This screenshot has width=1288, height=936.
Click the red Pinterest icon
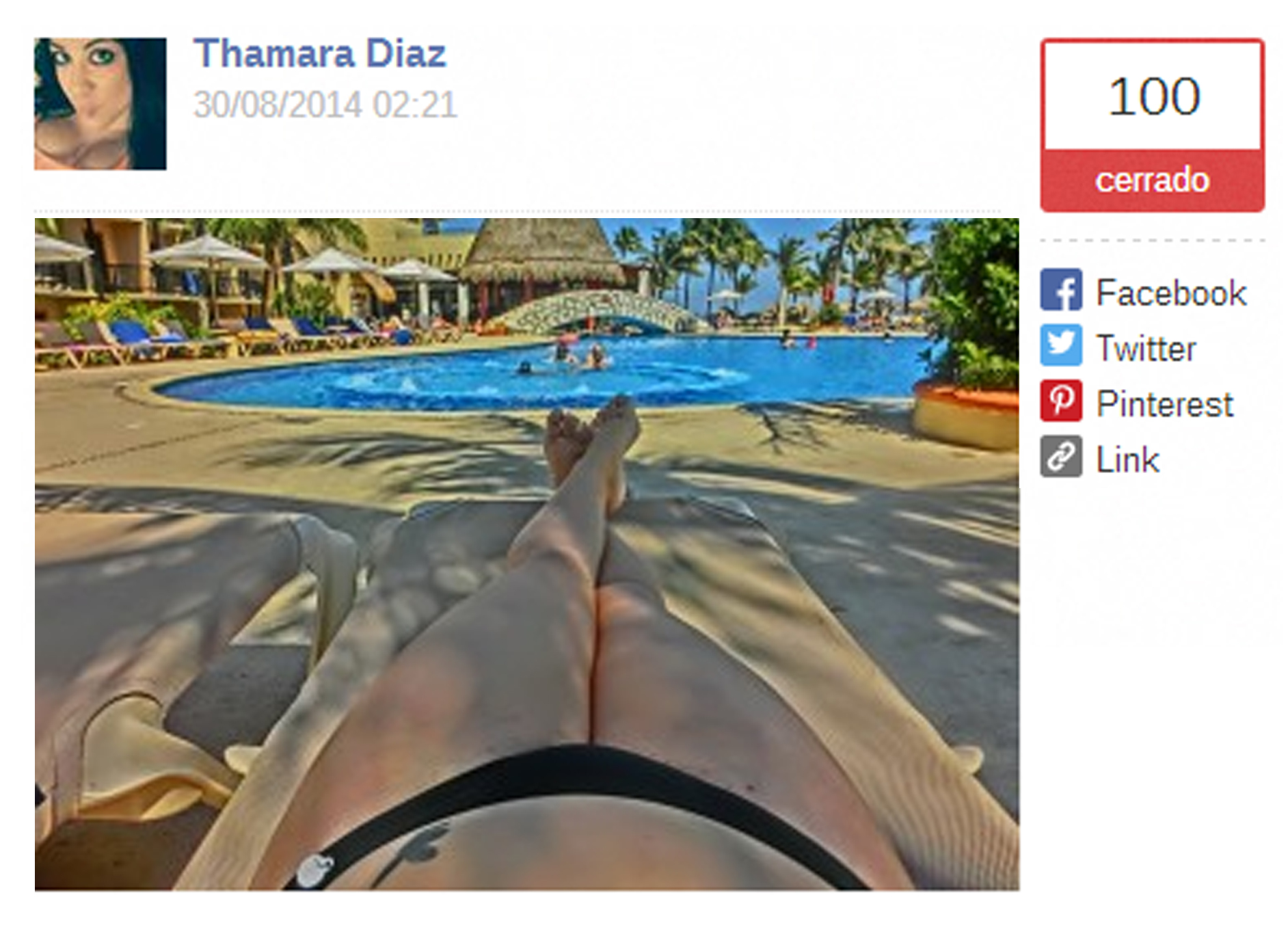click(x=1060, y=401)
